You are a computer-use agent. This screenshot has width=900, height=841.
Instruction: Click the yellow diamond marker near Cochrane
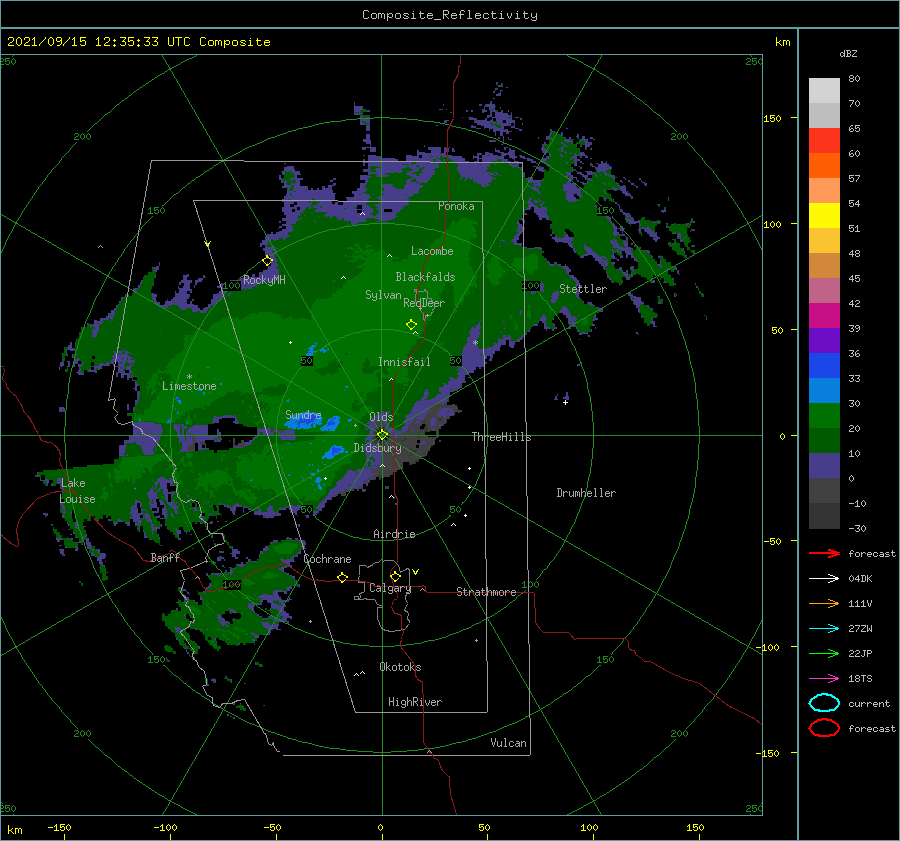[343, 577]
